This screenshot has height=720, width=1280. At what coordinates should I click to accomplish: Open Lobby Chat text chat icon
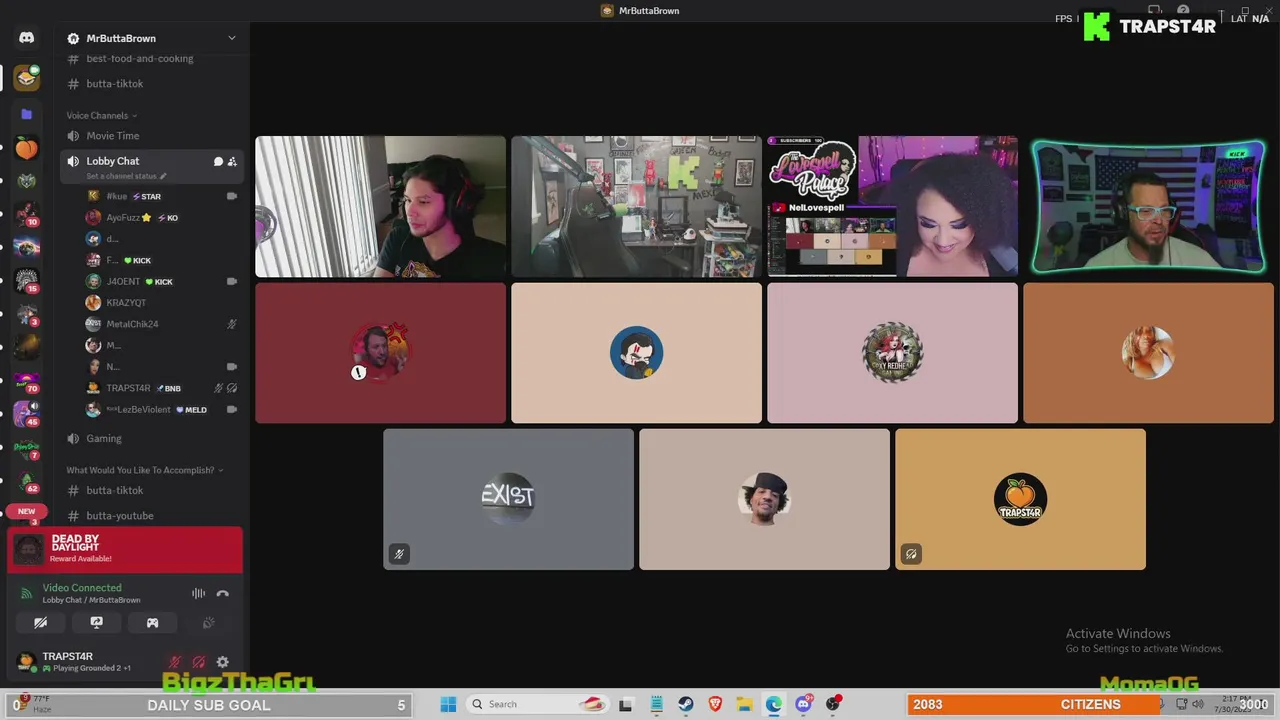pos(218,161)
